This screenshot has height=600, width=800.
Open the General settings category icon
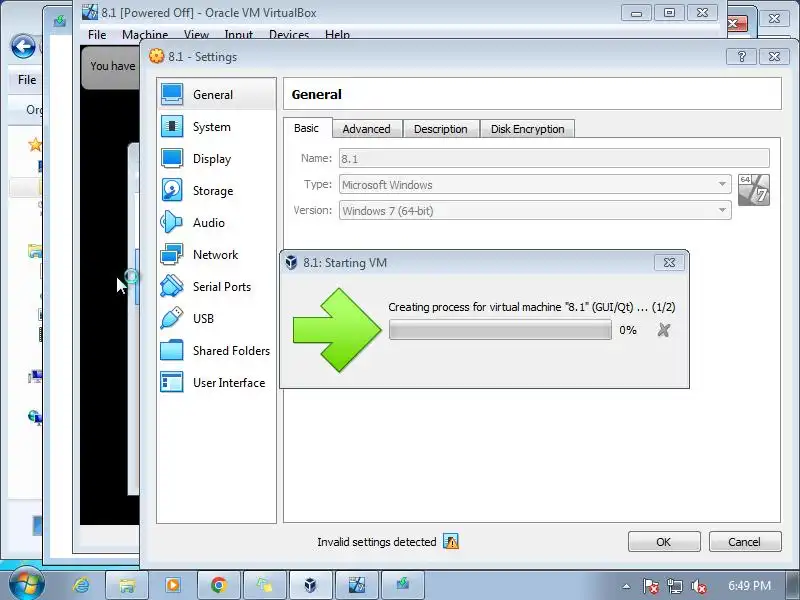point(172,94)
